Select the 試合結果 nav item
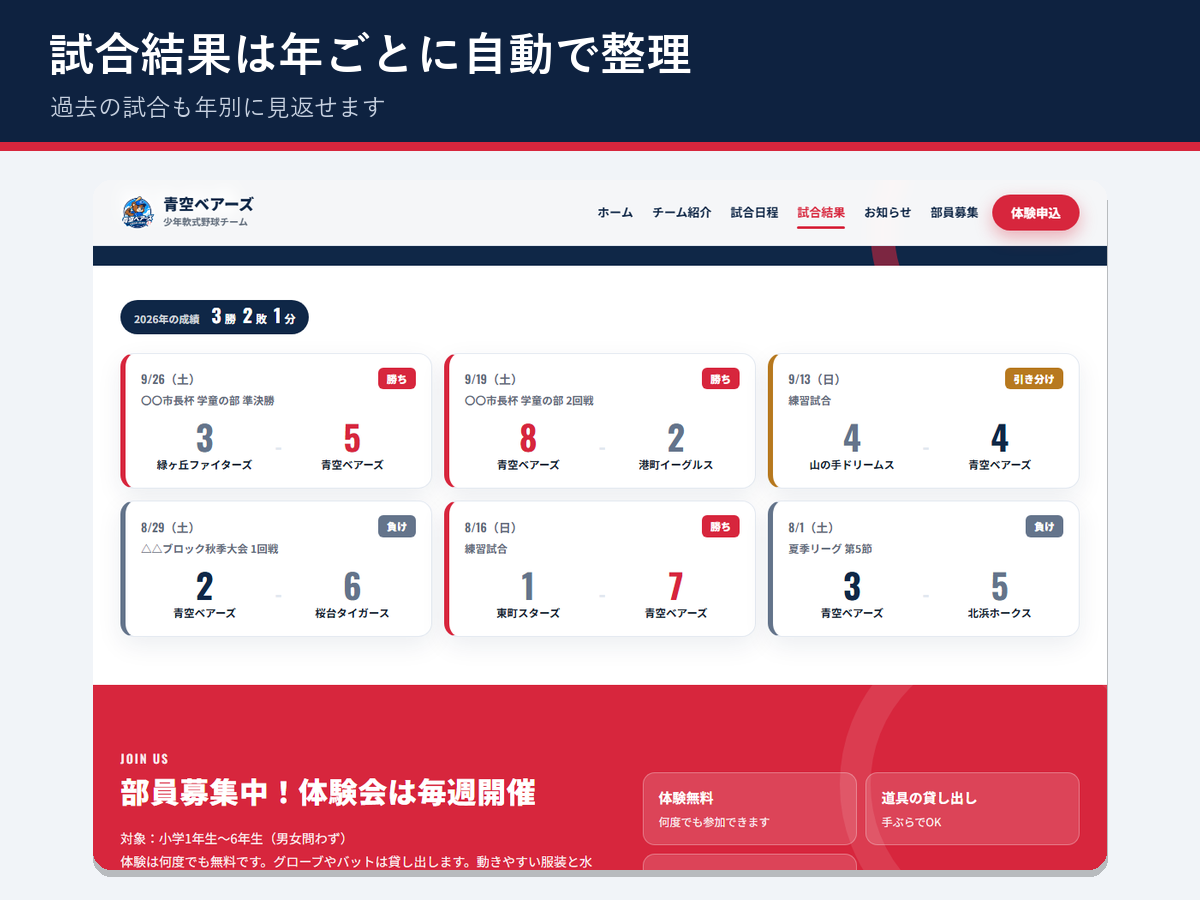Image resolution: width=1200 pixels, height=900 pixels. (x=821, y=212)
